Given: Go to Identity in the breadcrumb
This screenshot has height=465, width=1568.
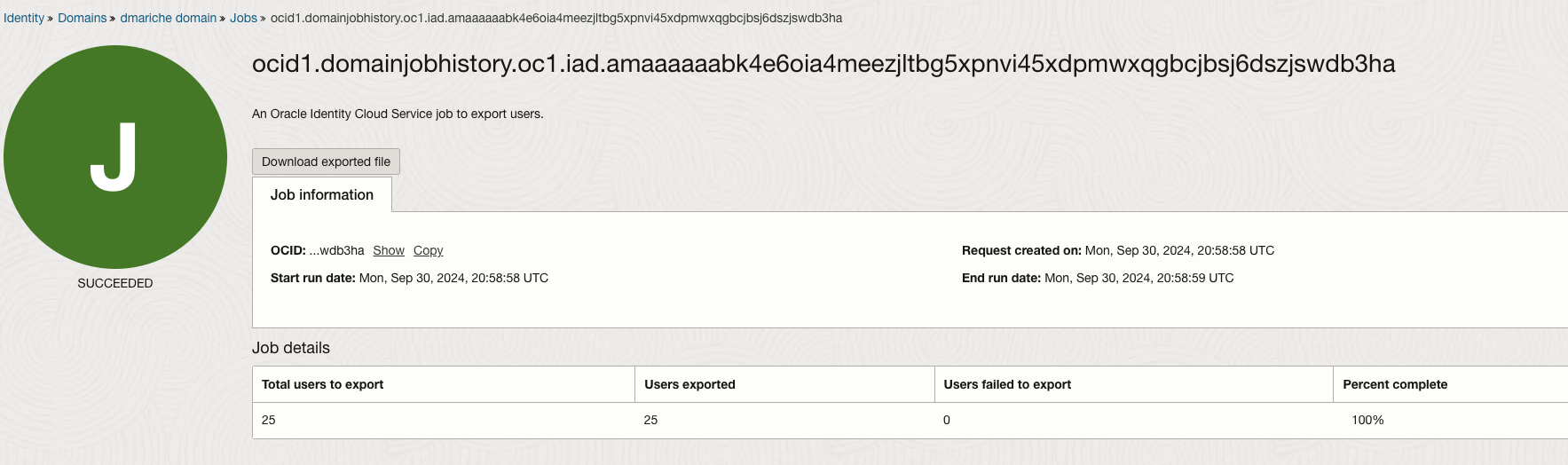Looking at the screenshot, I should (24, 18).
